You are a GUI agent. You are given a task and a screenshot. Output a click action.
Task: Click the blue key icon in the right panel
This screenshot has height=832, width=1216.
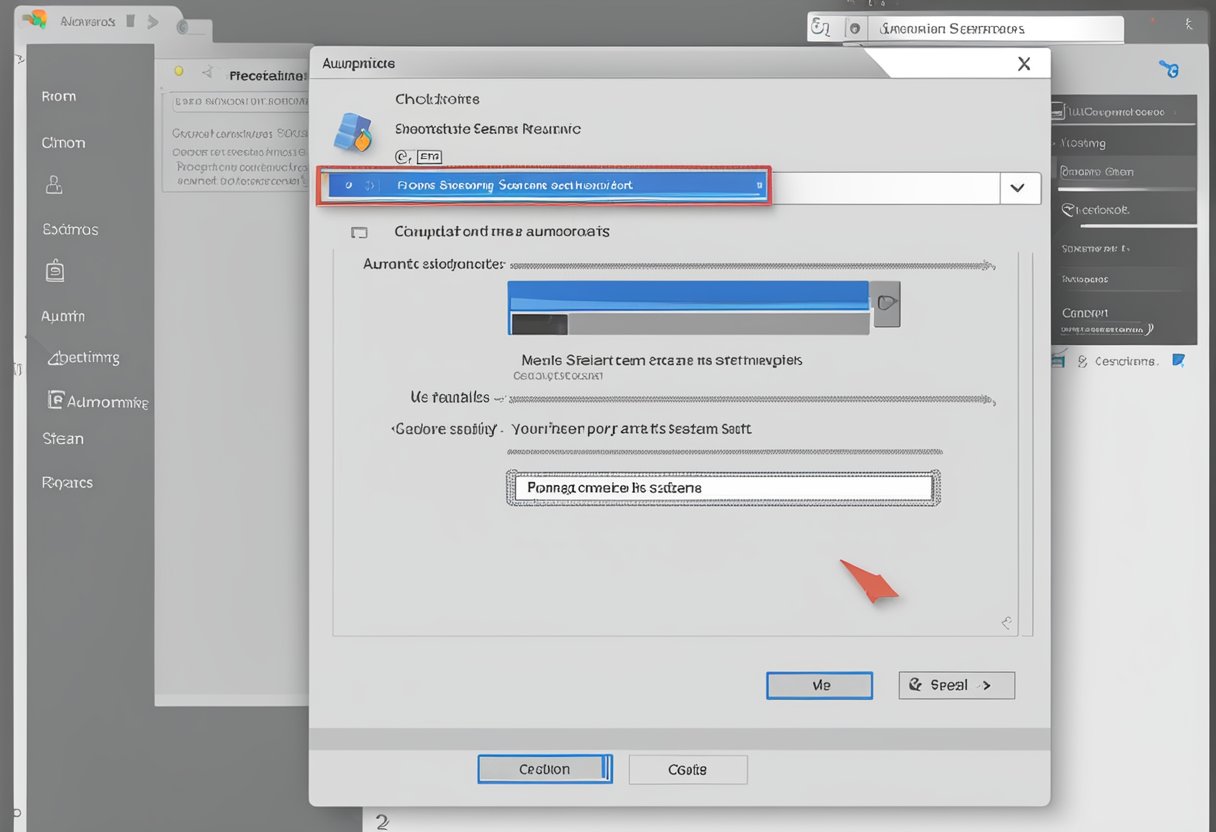(x=1169, y=68)
